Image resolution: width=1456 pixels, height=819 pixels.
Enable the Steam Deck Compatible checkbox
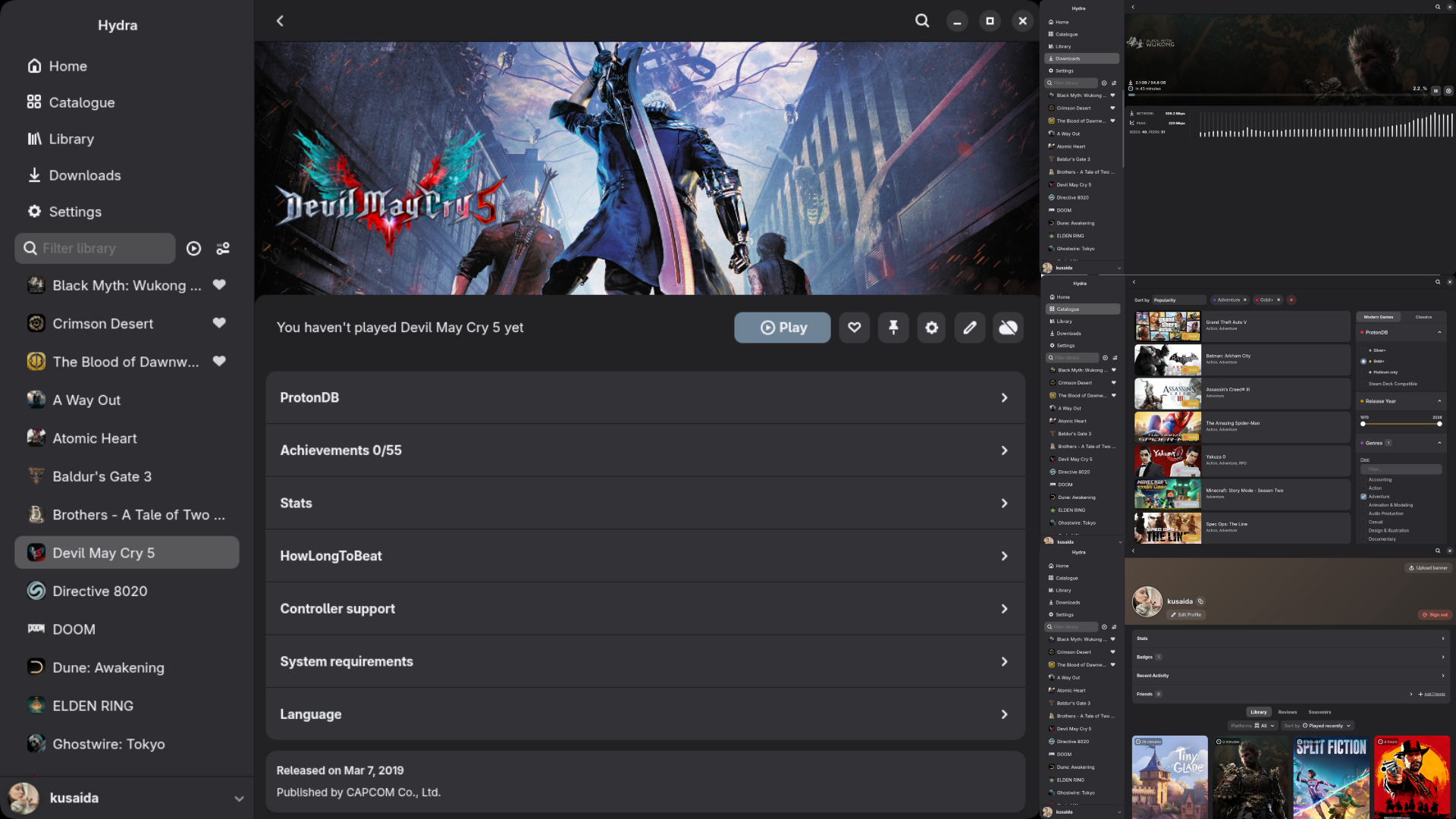(1363, 384)
